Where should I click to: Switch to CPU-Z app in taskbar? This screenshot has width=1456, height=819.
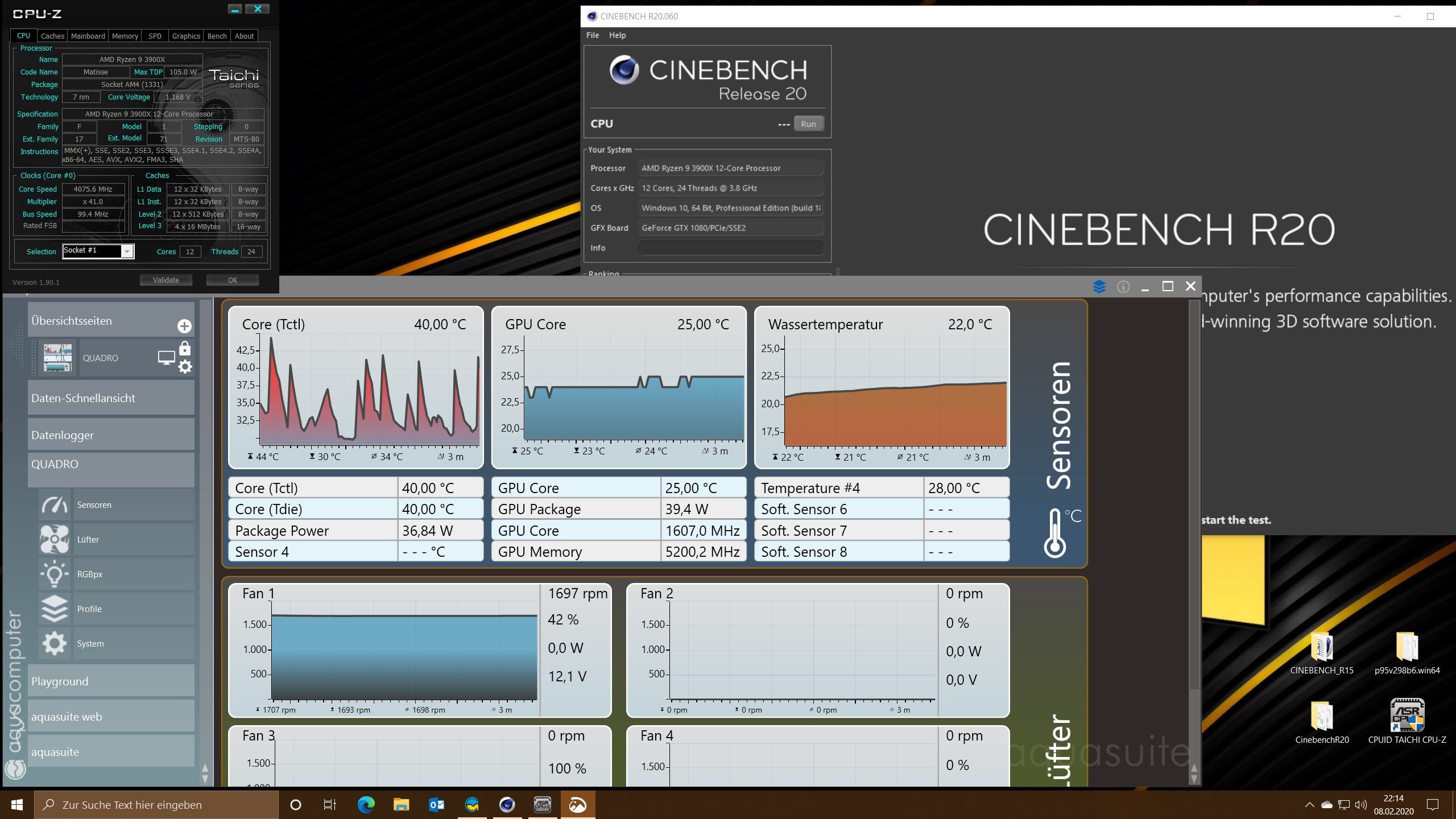(542, 805)
